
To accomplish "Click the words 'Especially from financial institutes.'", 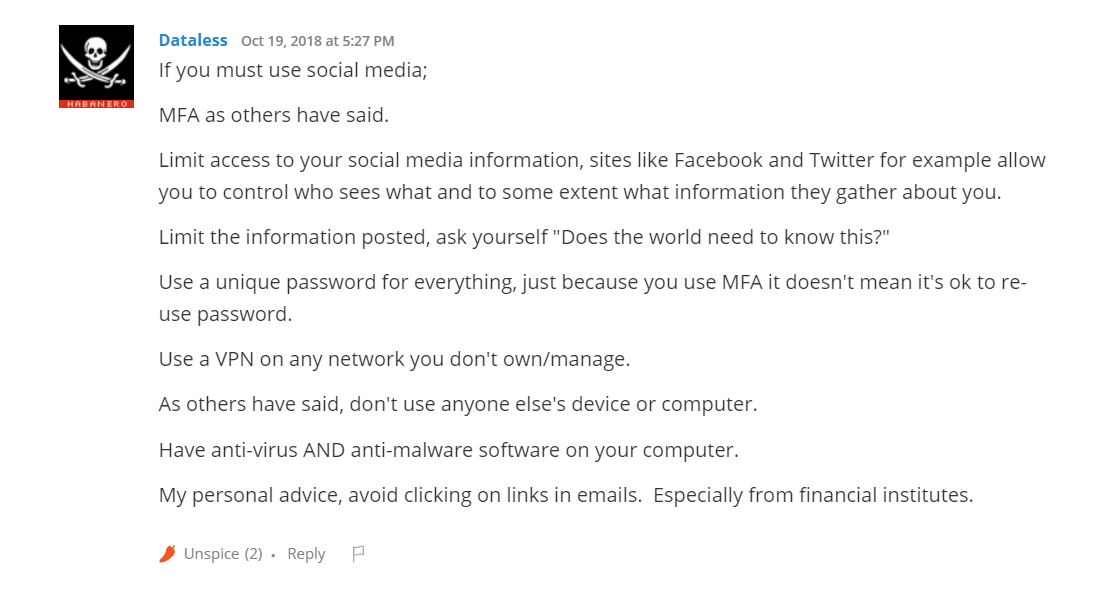I will pyautogui.click(x=813, y=495).
